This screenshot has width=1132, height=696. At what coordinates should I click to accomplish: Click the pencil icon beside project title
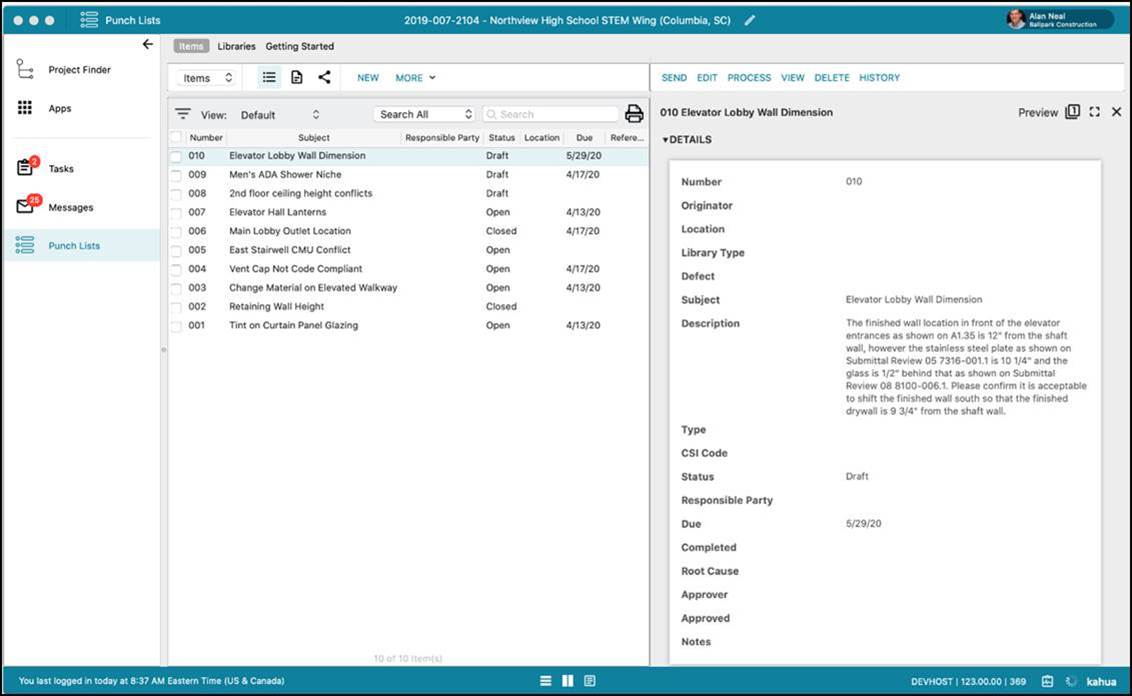point(750,20)
